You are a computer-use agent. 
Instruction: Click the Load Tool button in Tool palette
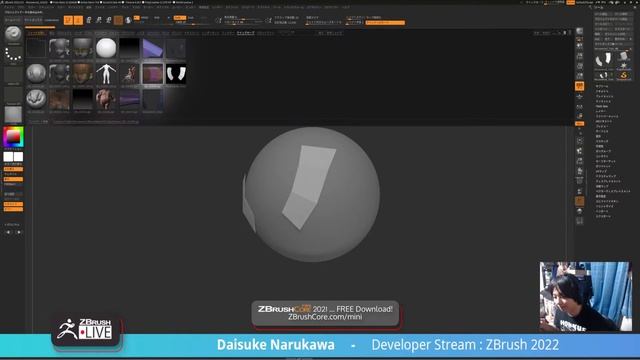(x=604, y=14)
